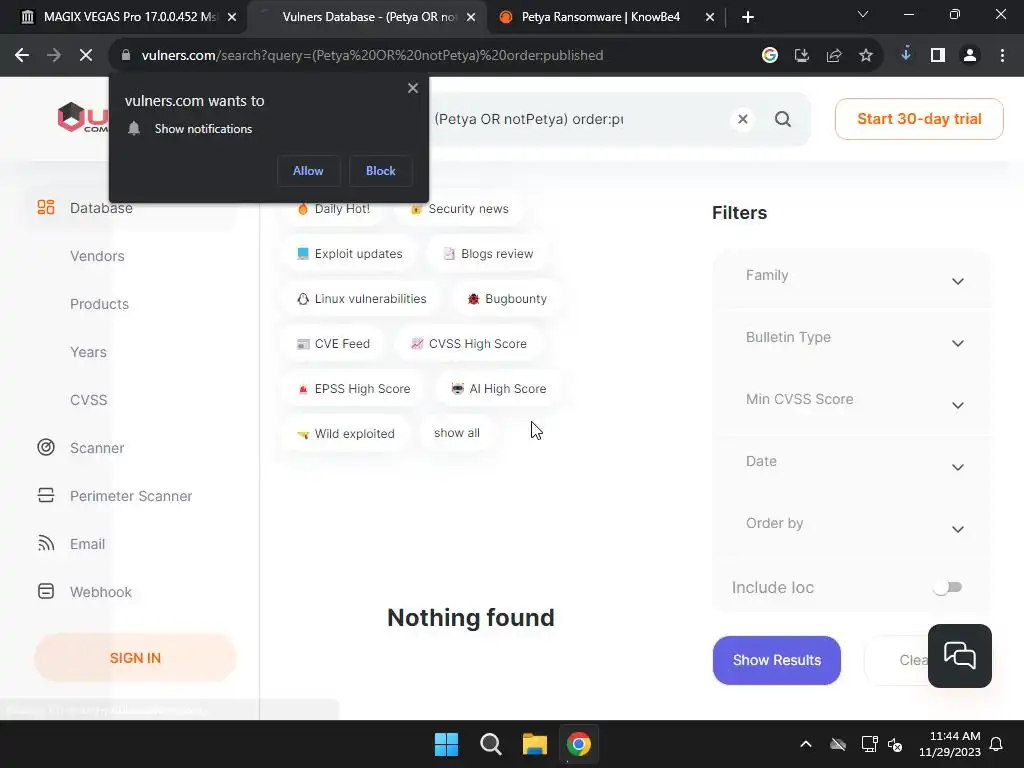Open Years in the sidebar
The image size is (1024, 768).
pyautogui.click(x=88, y=352)
